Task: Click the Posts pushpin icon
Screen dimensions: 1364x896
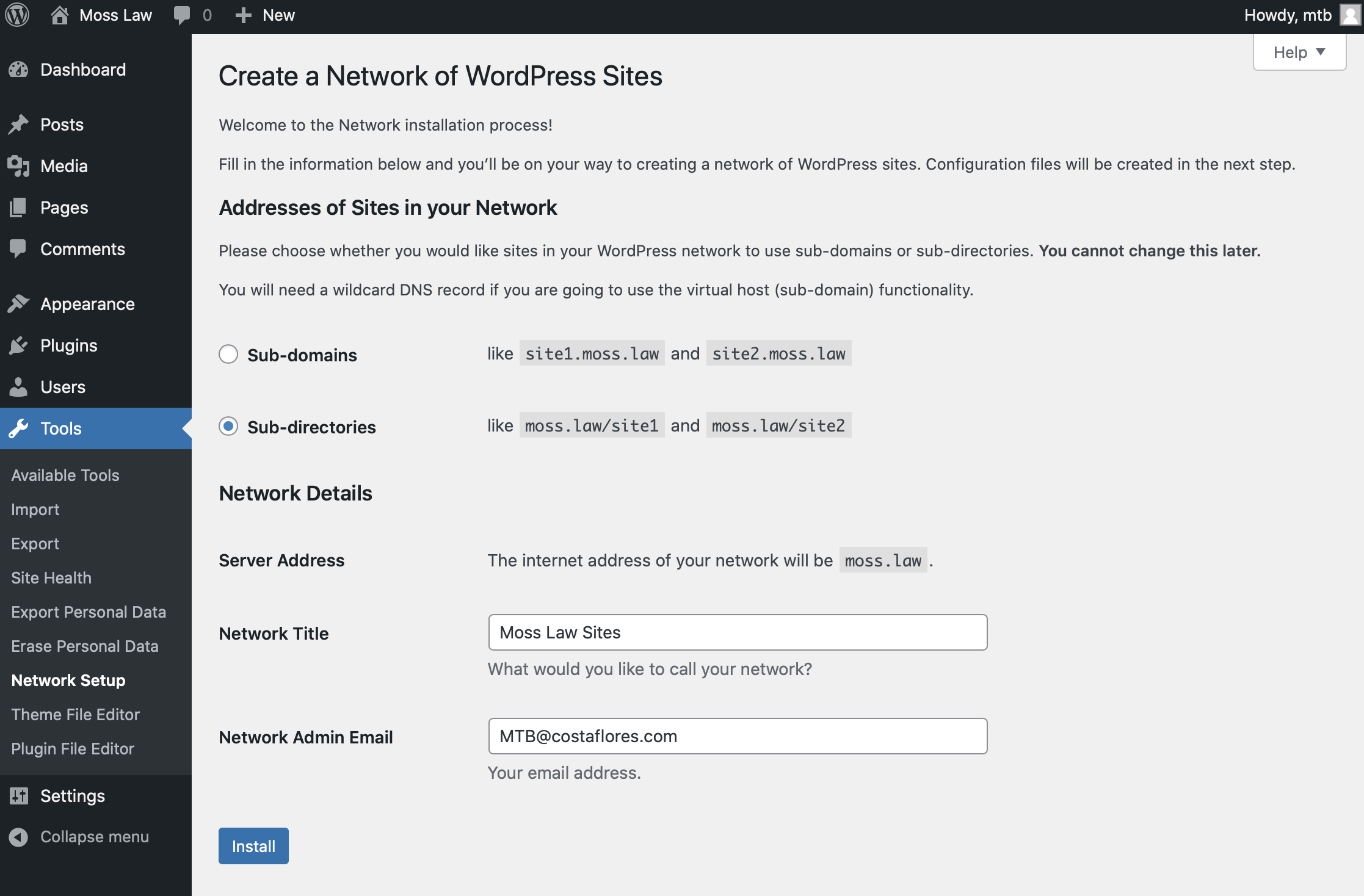Action: pos(19,125)
